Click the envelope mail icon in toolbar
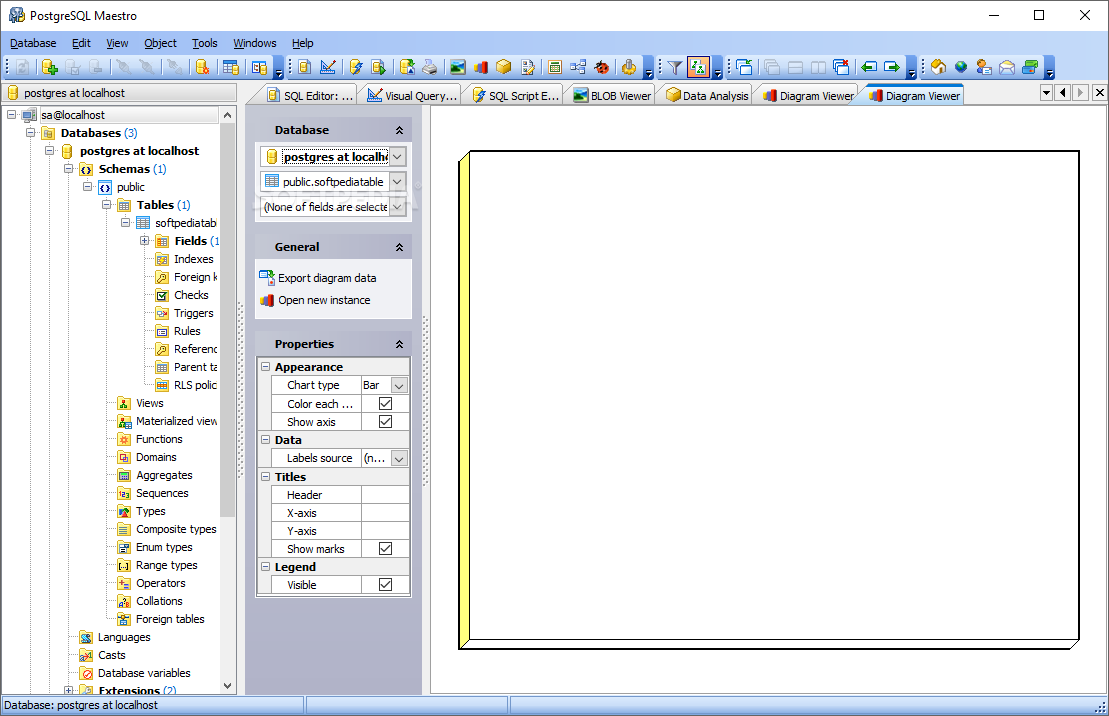Screen dimensions: 1109x716 (x=1007, y=67)
